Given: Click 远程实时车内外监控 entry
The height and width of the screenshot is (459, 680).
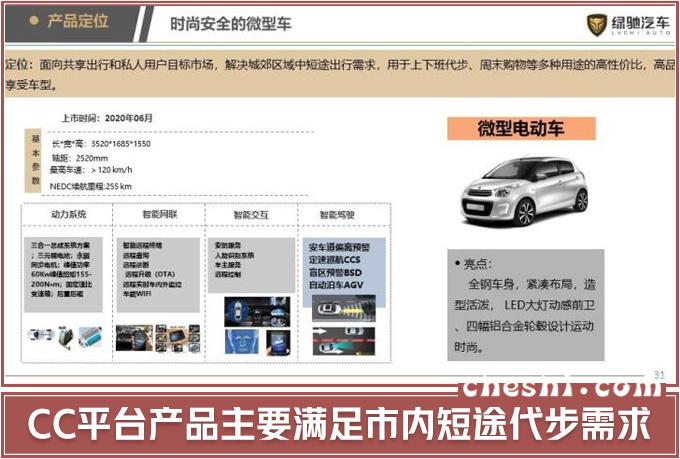Looking at the screenshot, I should pyautogui.click(x=152, y=285).
